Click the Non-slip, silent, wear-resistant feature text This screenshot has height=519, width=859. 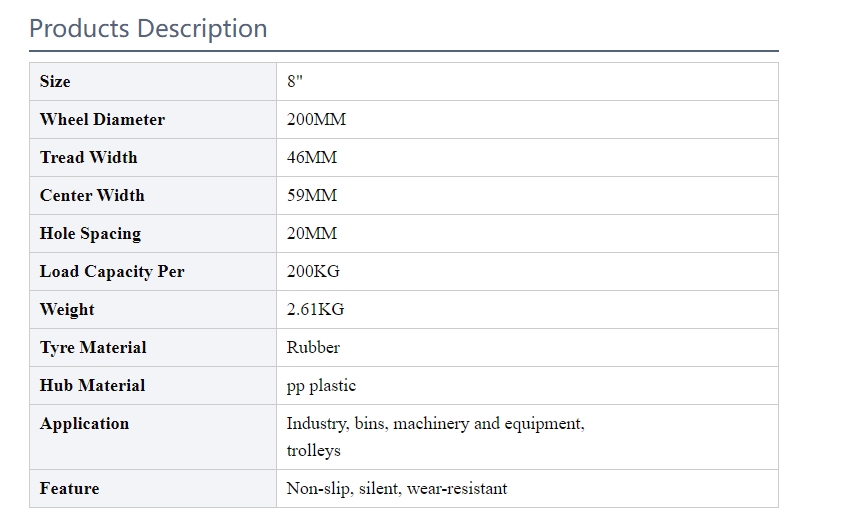coord(397,489)
